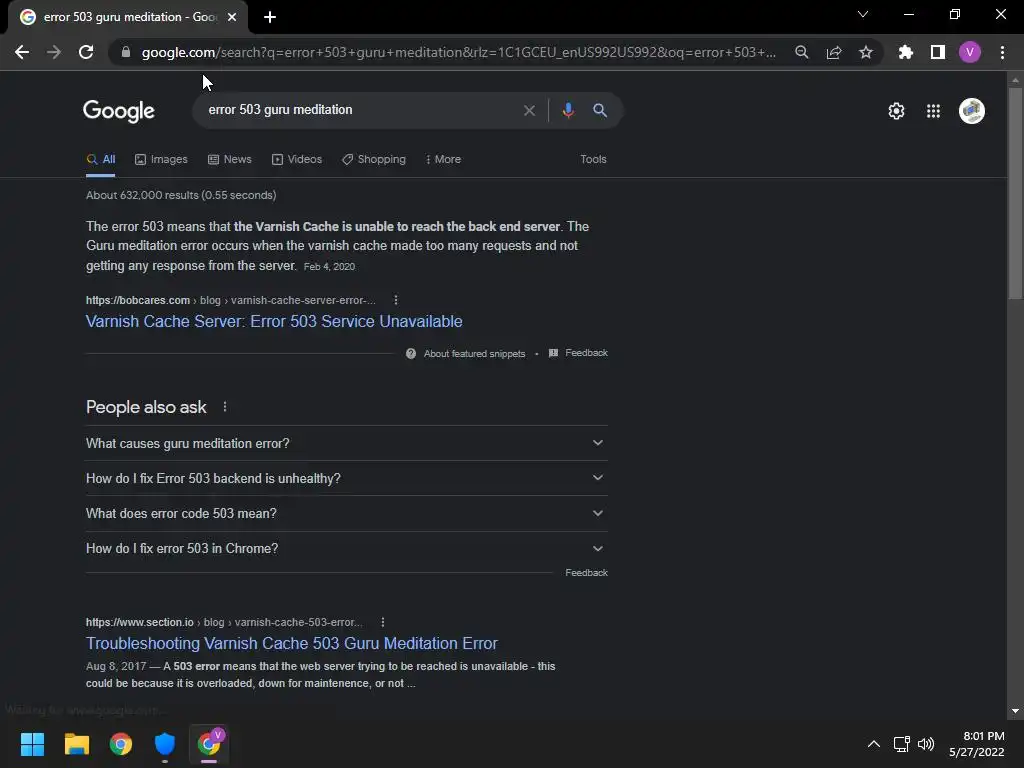This screenshot has width=1024, height=768.
Task: Click the bobcares.com breadcrumb URL
Action: click(x=231, y=300)
